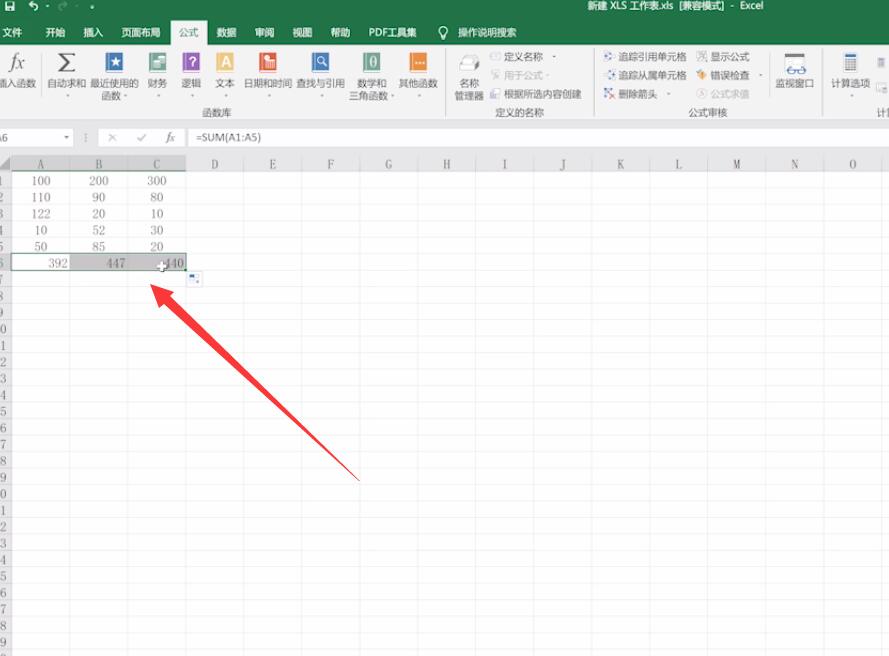
Task: Select cell B4 containing 52
Action: coord(99,230)
